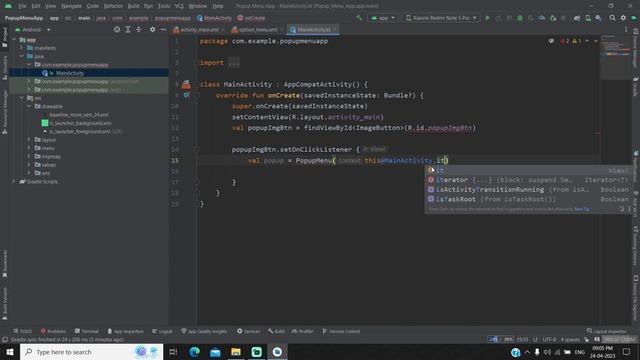Switch to option_menu.xml editor tab
The image size is (640, 360).
tap(256, 29)
